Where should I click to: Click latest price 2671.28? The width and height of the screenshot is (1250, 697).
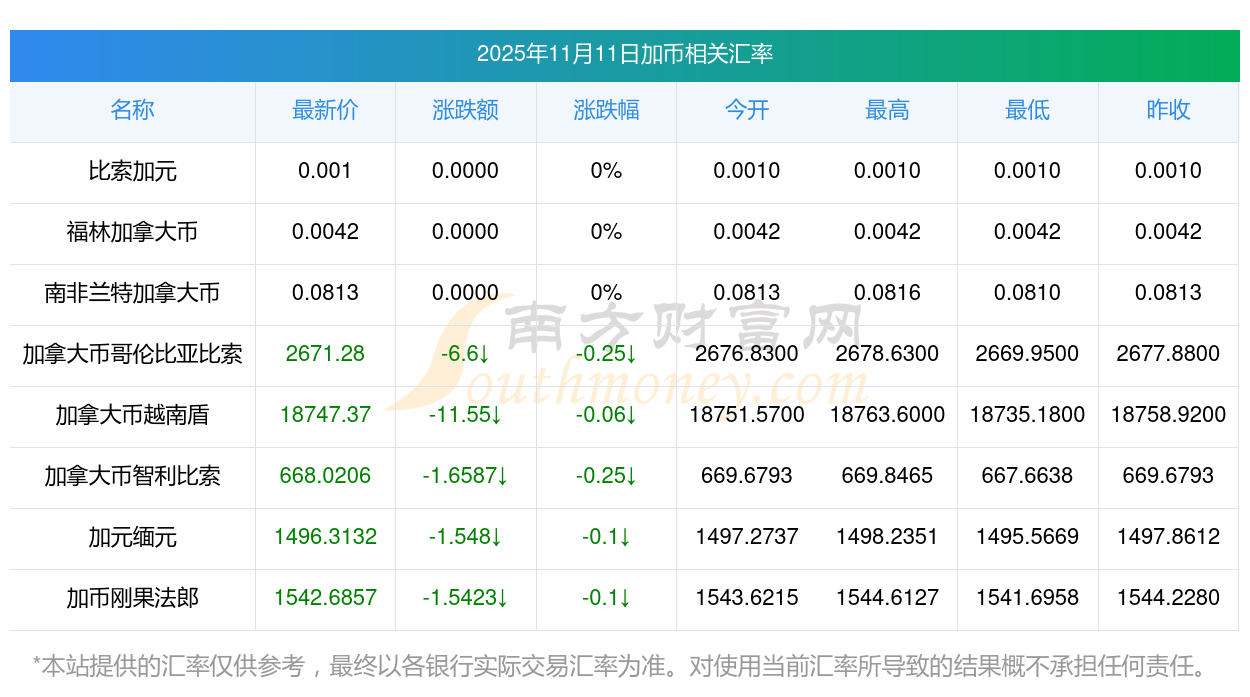[x=325, y=354]
